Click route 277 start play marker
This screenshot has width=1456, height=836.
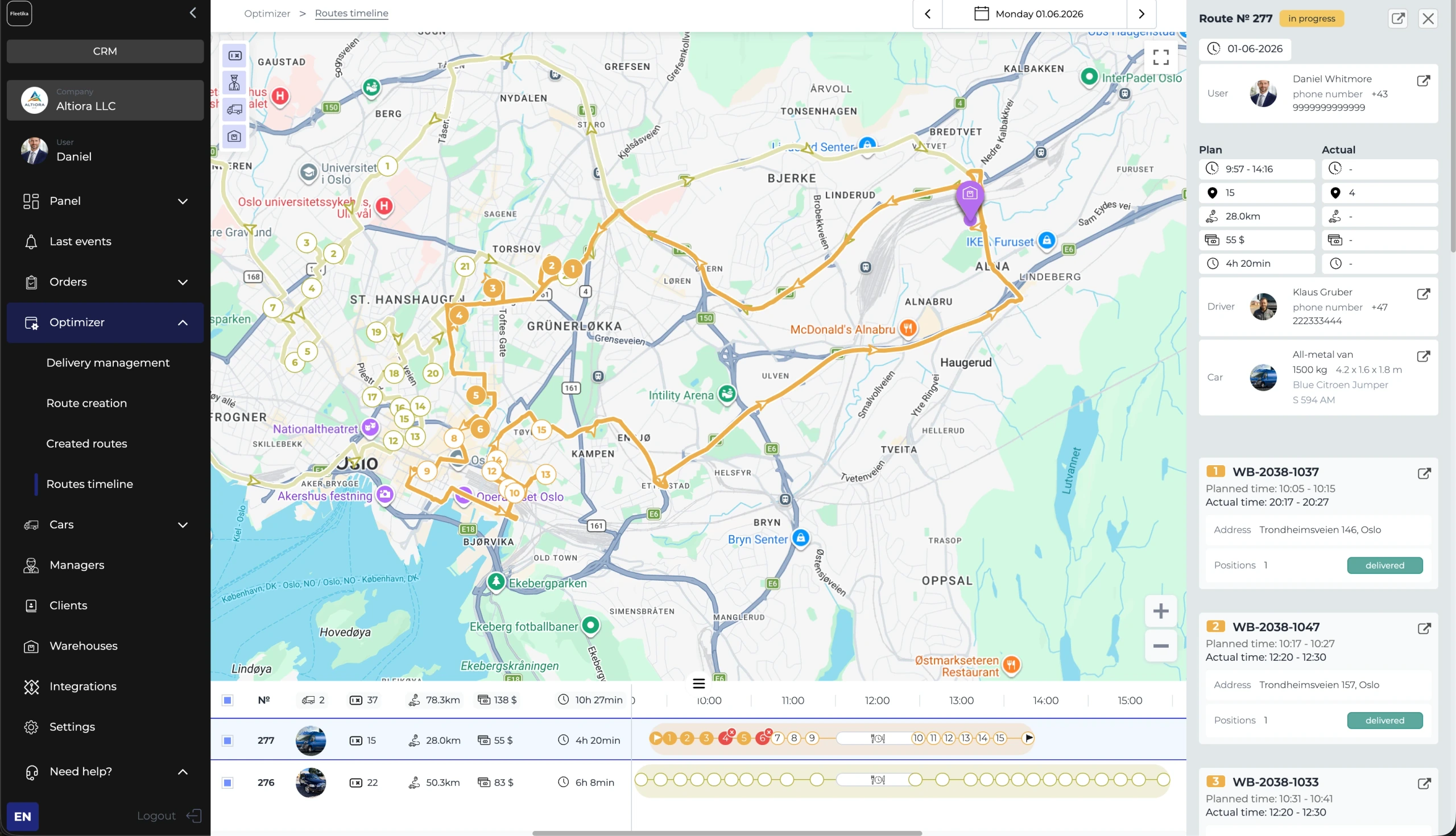[656, 738]
